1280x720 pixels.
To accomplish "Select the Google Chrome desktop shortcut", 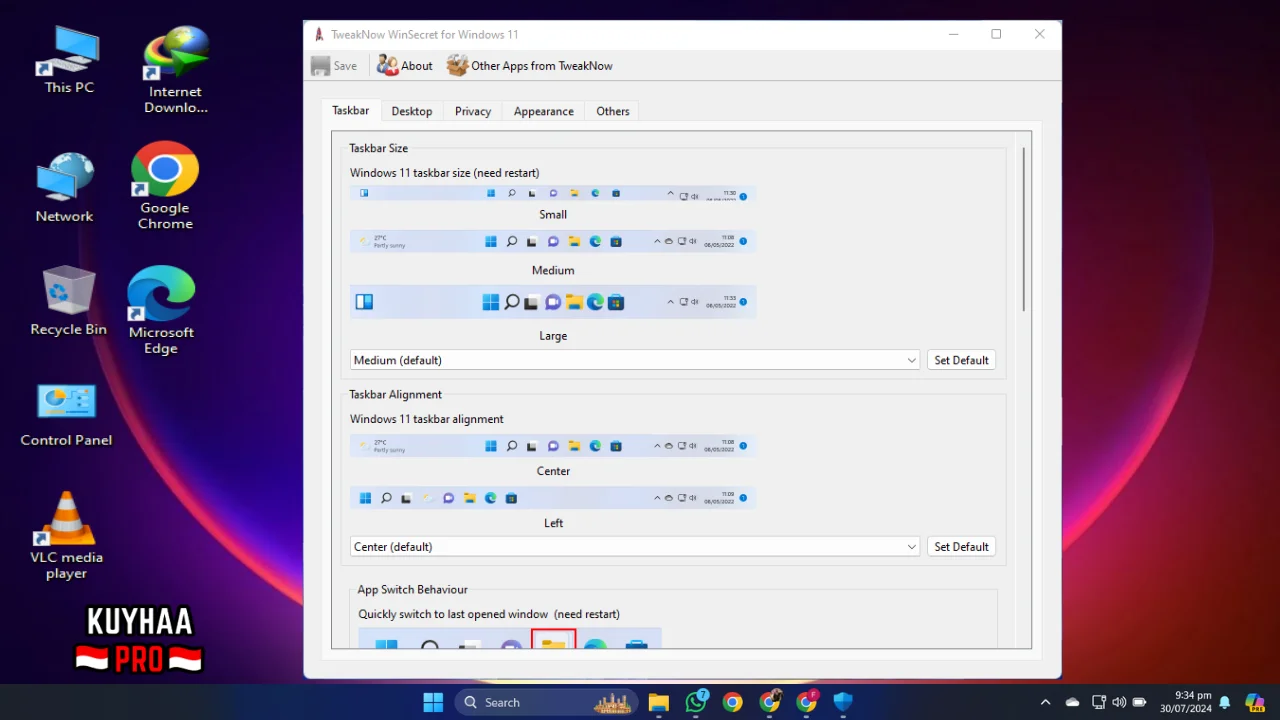I will (165, 187).
